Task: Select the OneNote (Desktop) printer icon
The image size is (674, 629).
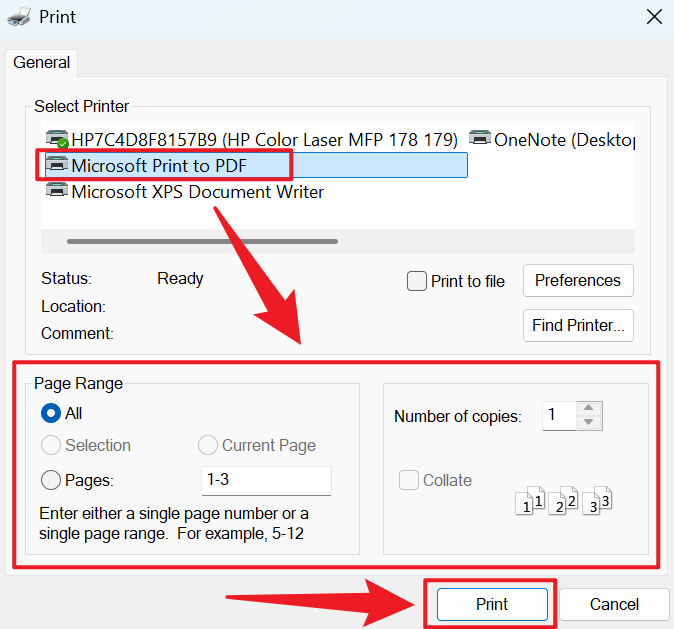Action: tap(480, 138)
